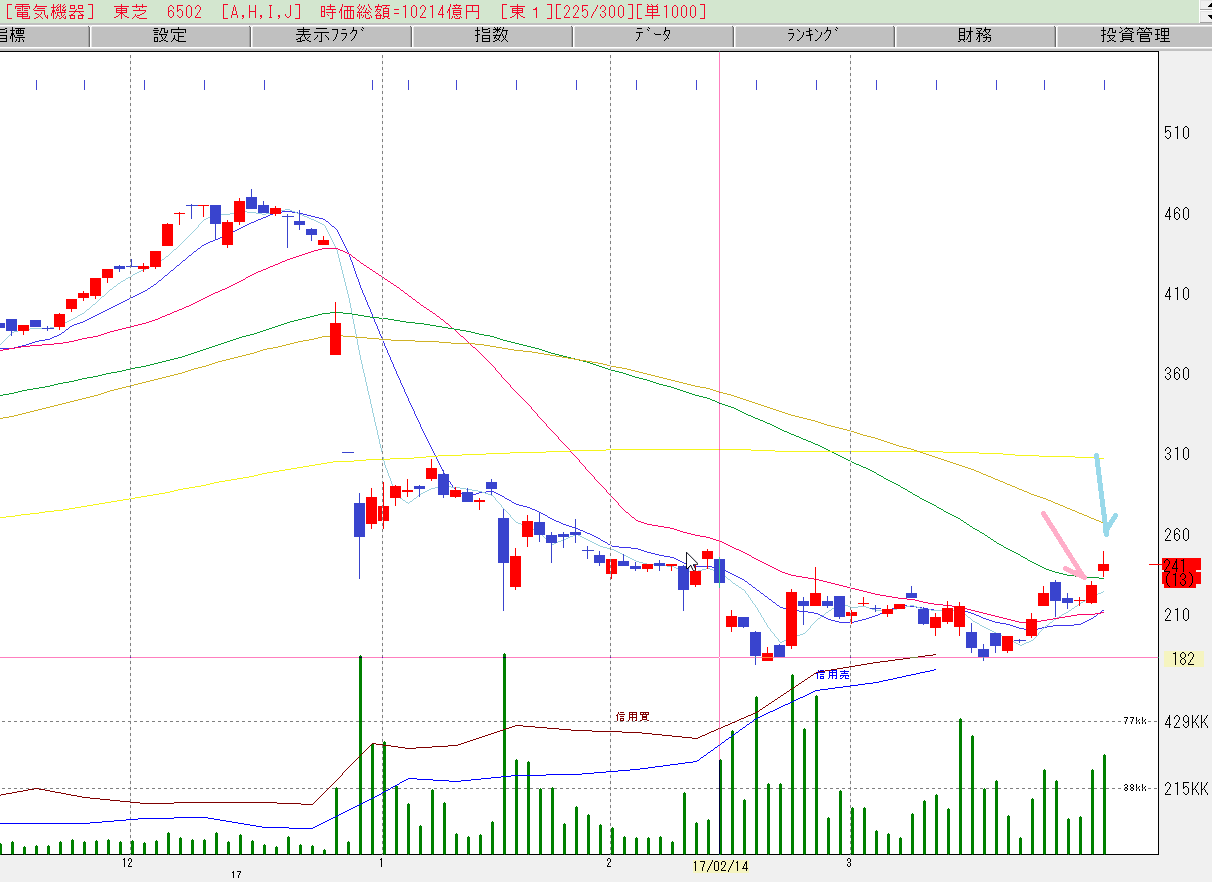This screenshot has width=1212, height=882.
Task: Click the 429KK volume axis label
Action: click(x=1185, y=722)
